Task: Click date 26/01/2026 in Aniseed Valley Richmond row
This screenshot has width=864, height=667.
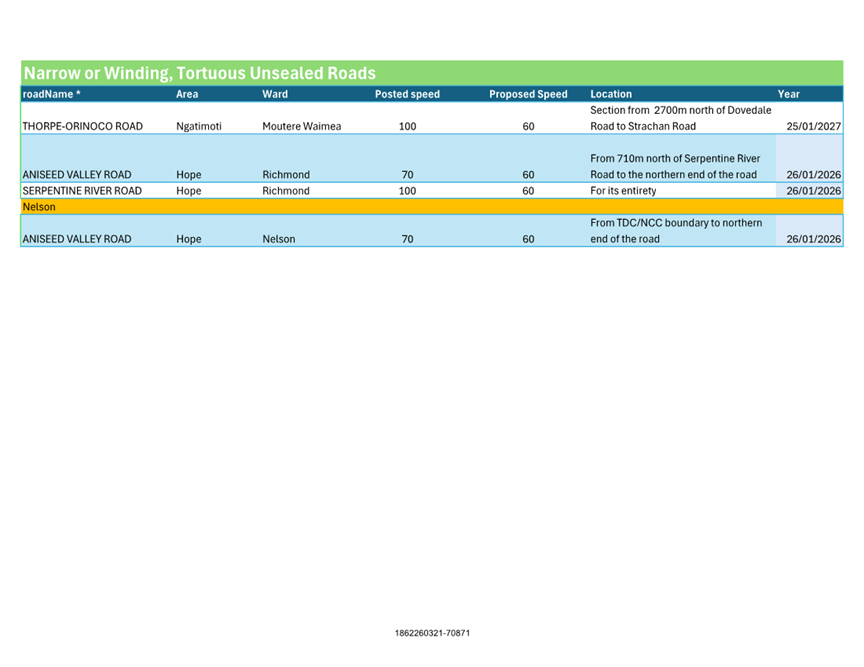Action: [813, 175]
